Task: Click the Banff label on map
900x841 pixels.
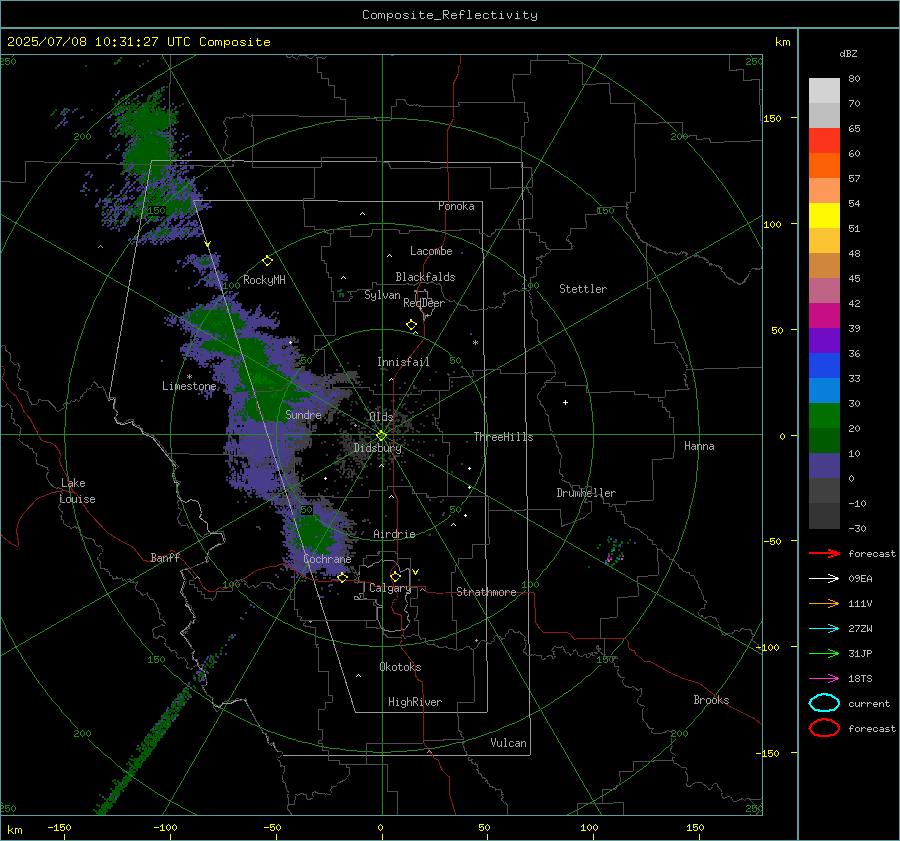Action: point(165,557)
